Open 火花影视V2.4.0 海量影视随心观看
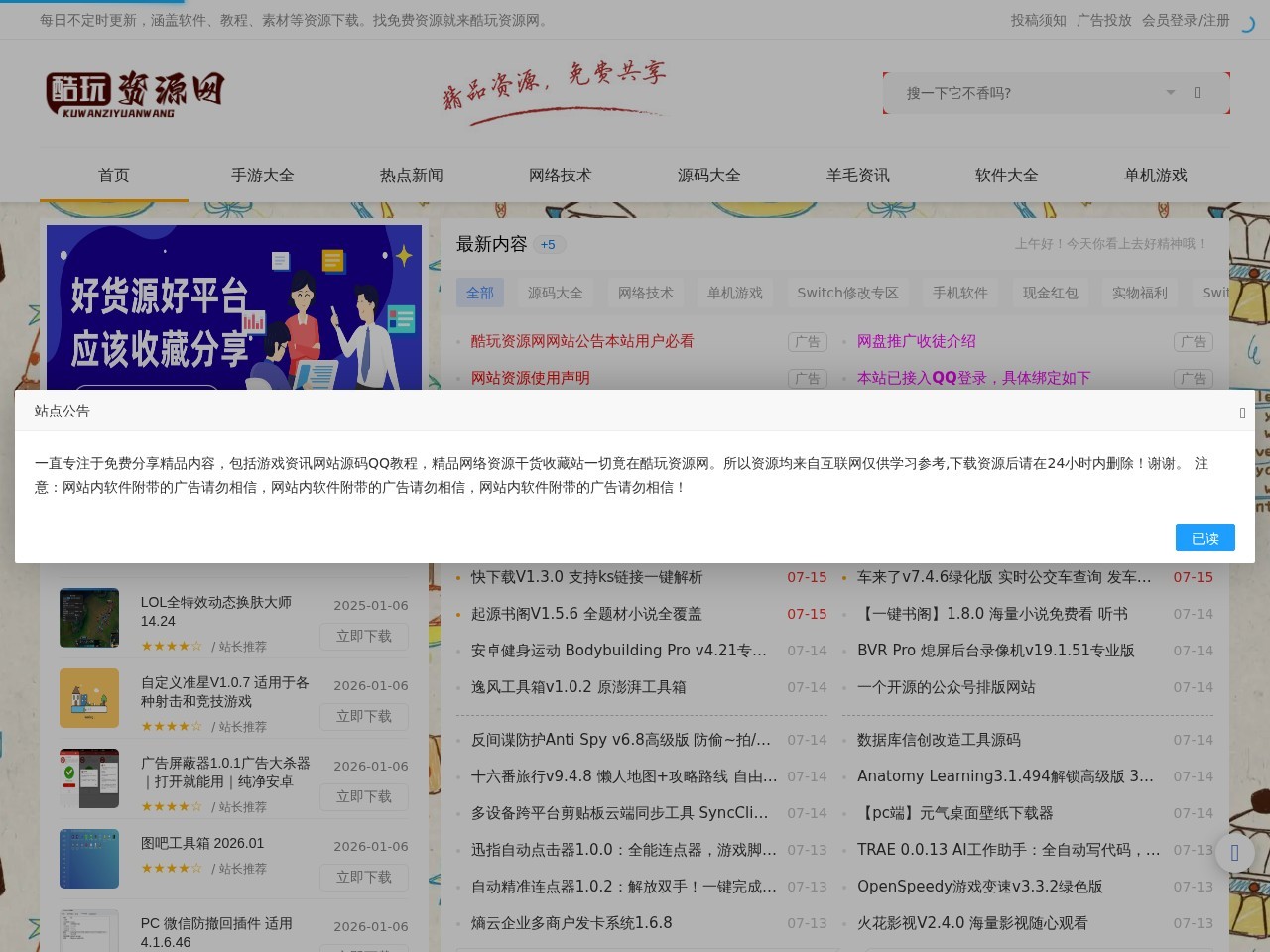Image resolution: width=1270 pixels, height=952 pixels. (x=972, y=923)
